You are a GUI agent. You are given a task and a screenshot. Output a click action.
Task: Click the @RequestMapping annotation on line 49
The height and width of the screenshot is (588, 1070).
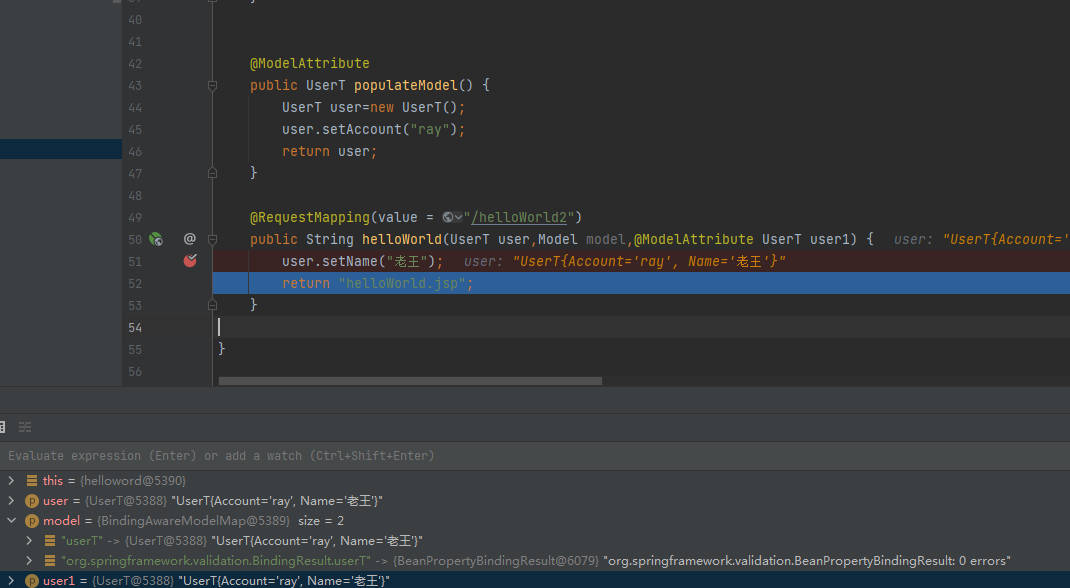(x=310, y=218)
